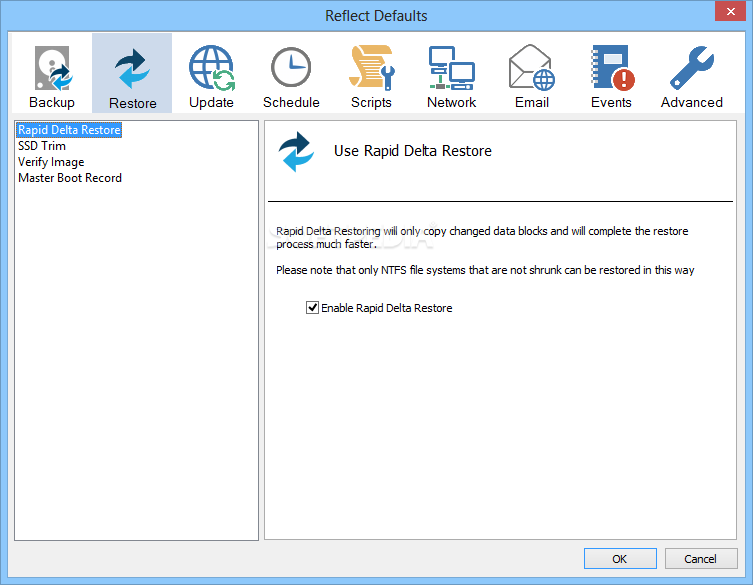Open the Events notebook icon
Viewport: 753px width, 585px height.
pyautogui.click(x=612, y=68)
